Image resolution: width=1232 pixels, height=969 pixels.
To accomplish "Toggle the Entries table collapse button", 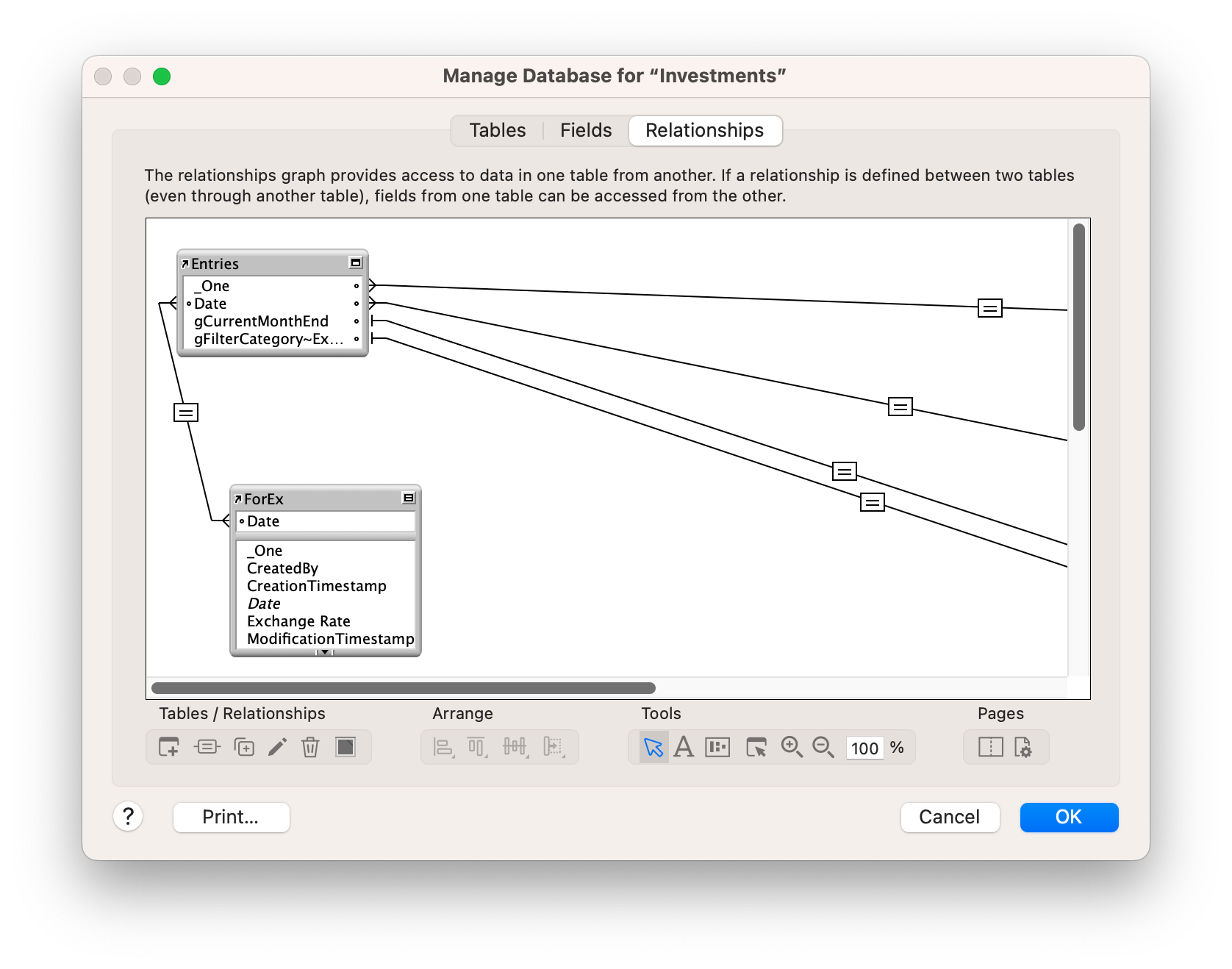I will click(x=356, y=262).
